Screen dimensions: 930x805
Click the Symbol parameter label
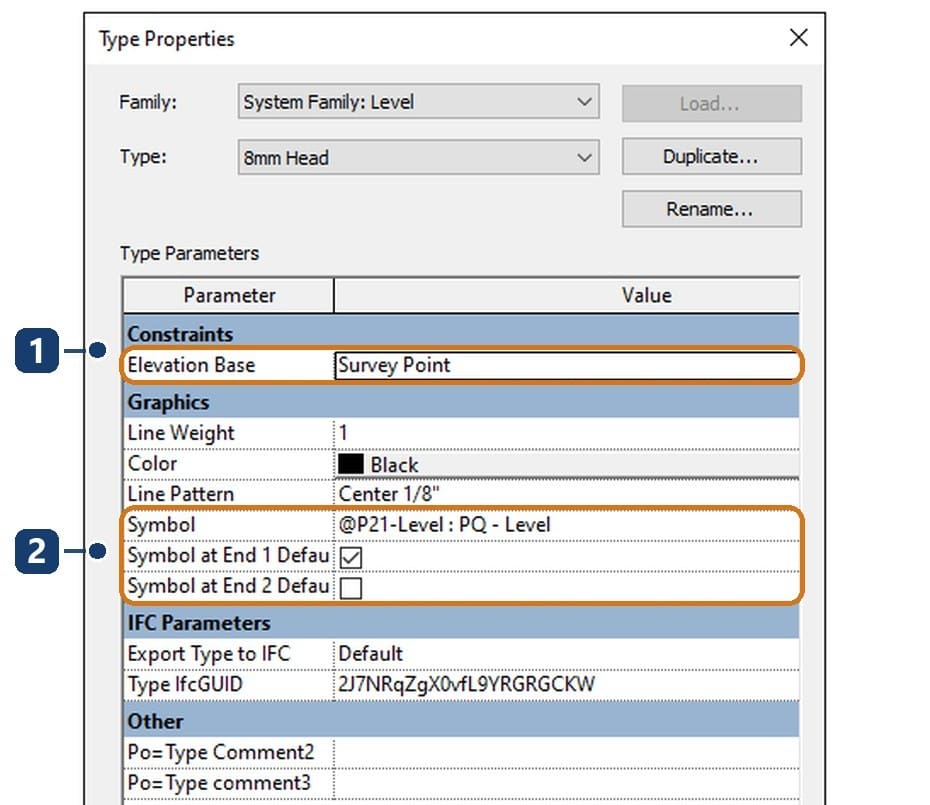(x=161, y=525)
